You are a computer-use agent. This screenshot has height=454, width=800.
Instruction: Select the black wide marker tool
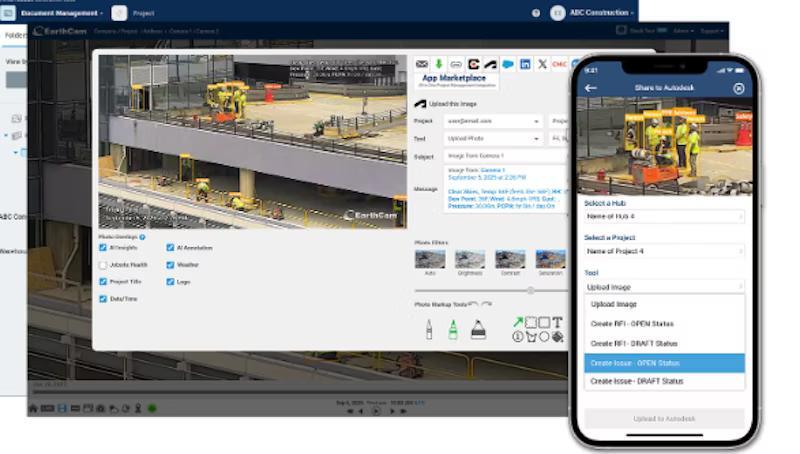478,330
